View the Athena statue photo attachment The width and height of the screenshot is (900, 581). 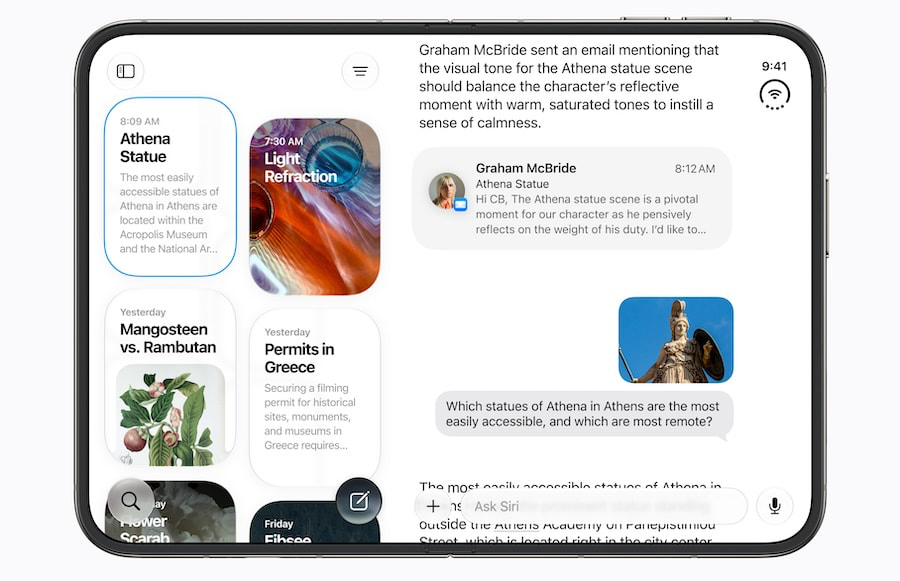[x=676, y=340]
